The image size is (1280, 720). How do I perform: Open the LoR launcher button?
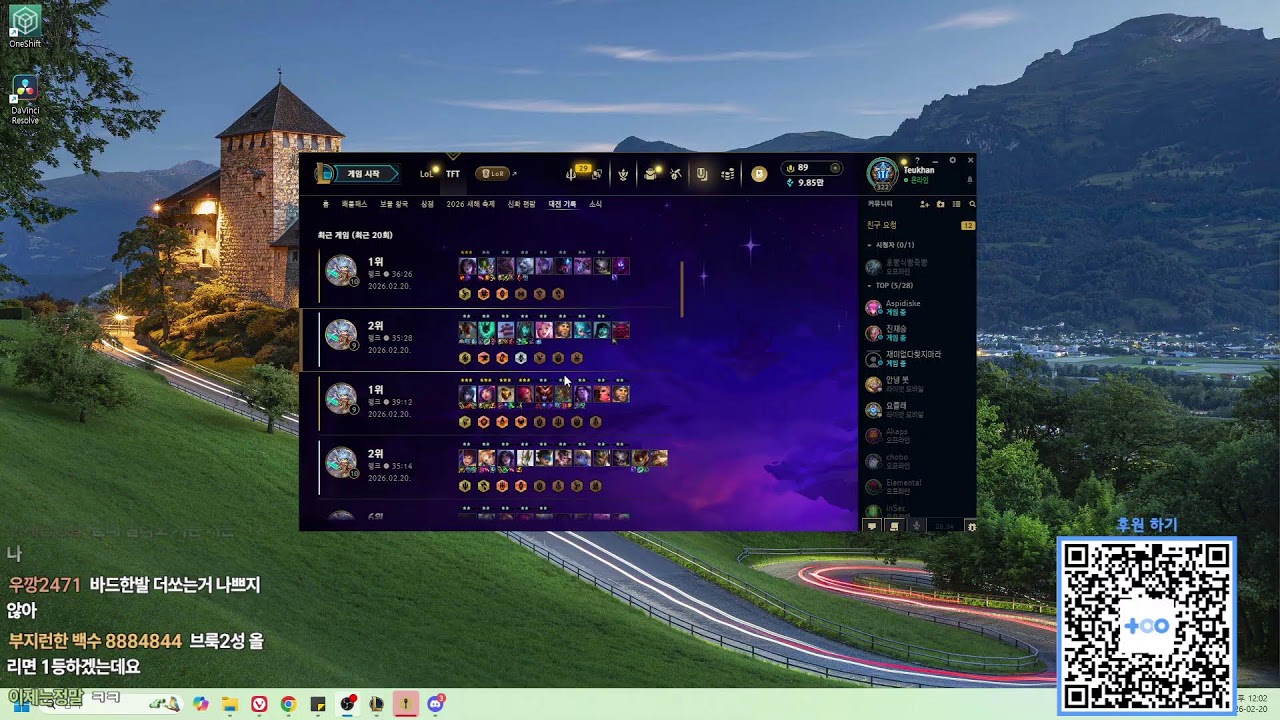coord(493,174)
